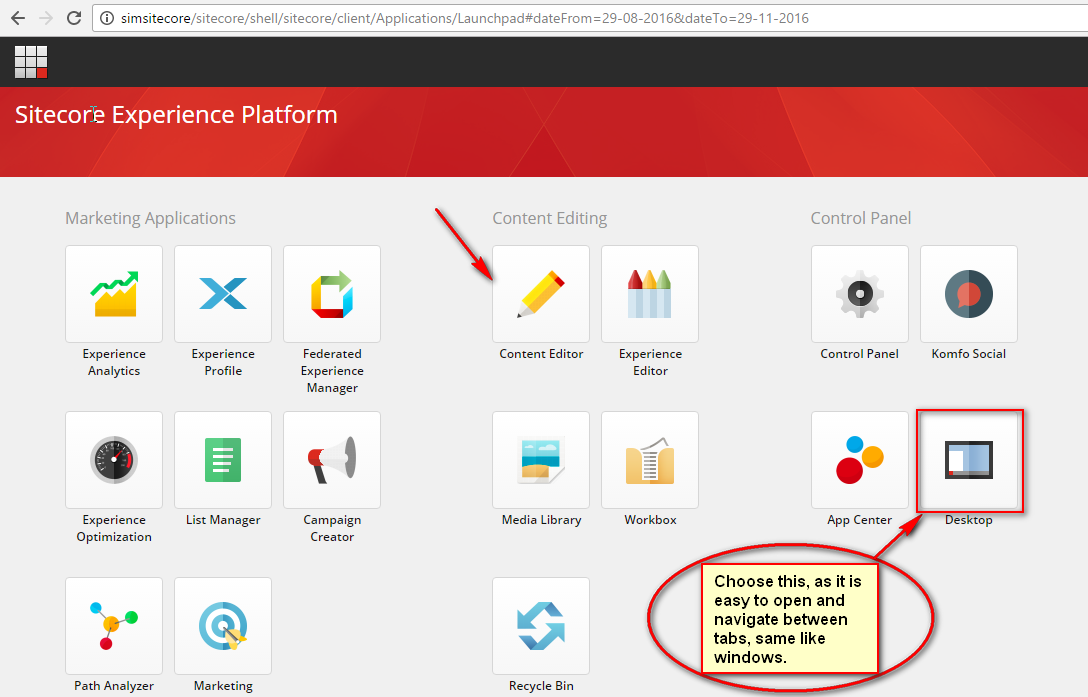The height and width of the screenshot is (697, 1088).
Task: View site information icon in address bar
Action: click(107, 18)
